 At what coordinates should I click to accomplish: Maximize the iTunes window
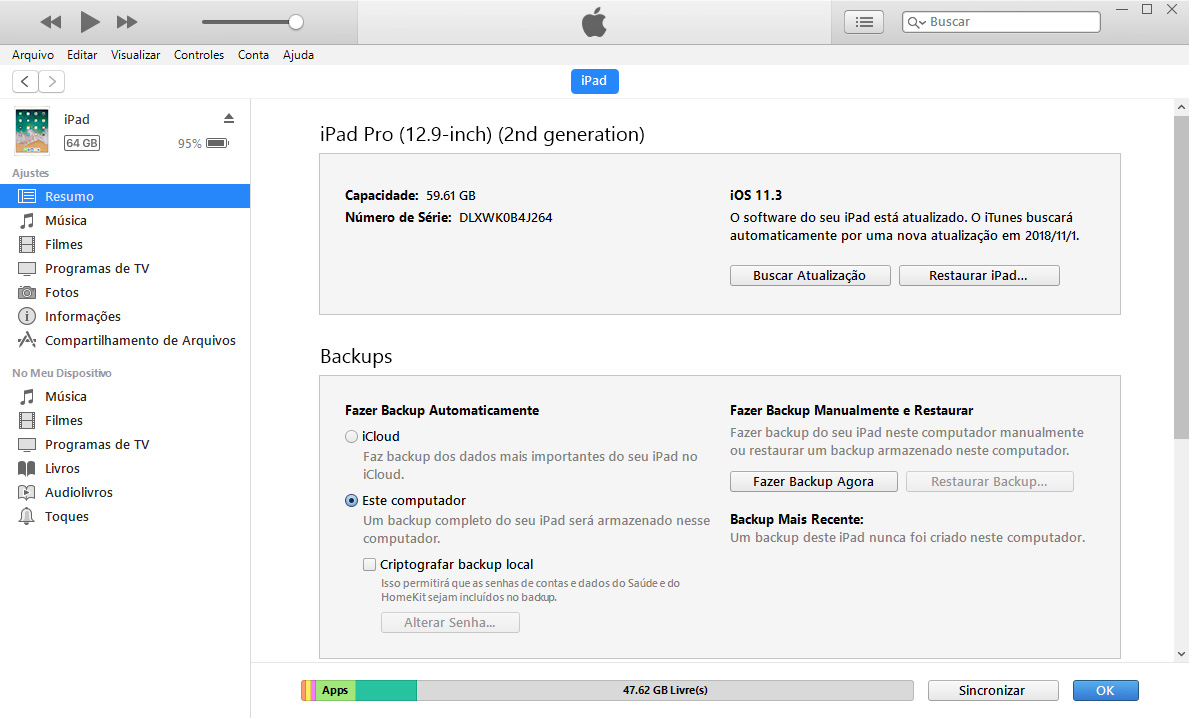[x=1147, y=9]
